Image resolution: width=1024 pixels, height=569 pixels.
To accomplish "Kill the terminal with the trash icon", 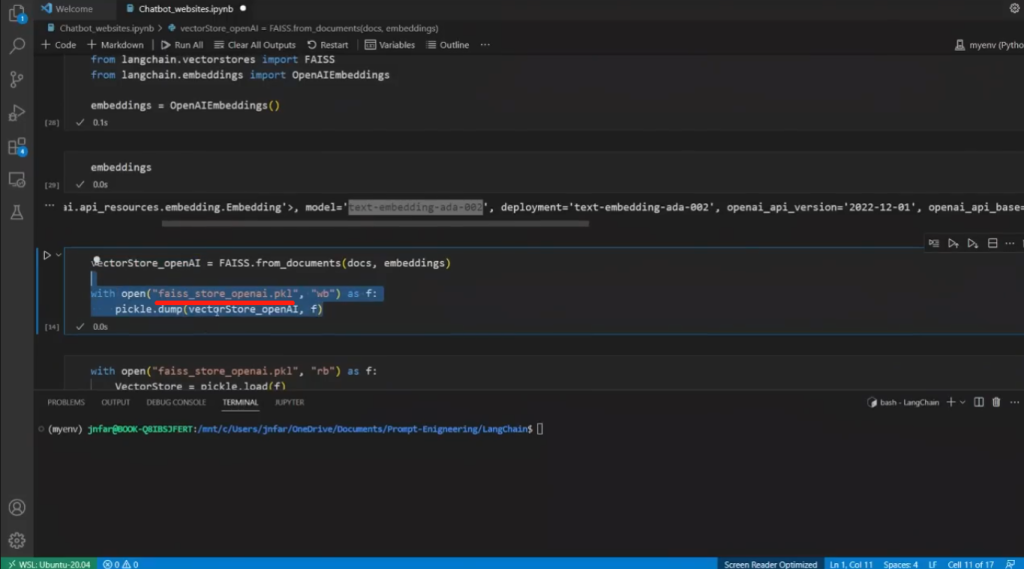I will [x=995, y=402].
